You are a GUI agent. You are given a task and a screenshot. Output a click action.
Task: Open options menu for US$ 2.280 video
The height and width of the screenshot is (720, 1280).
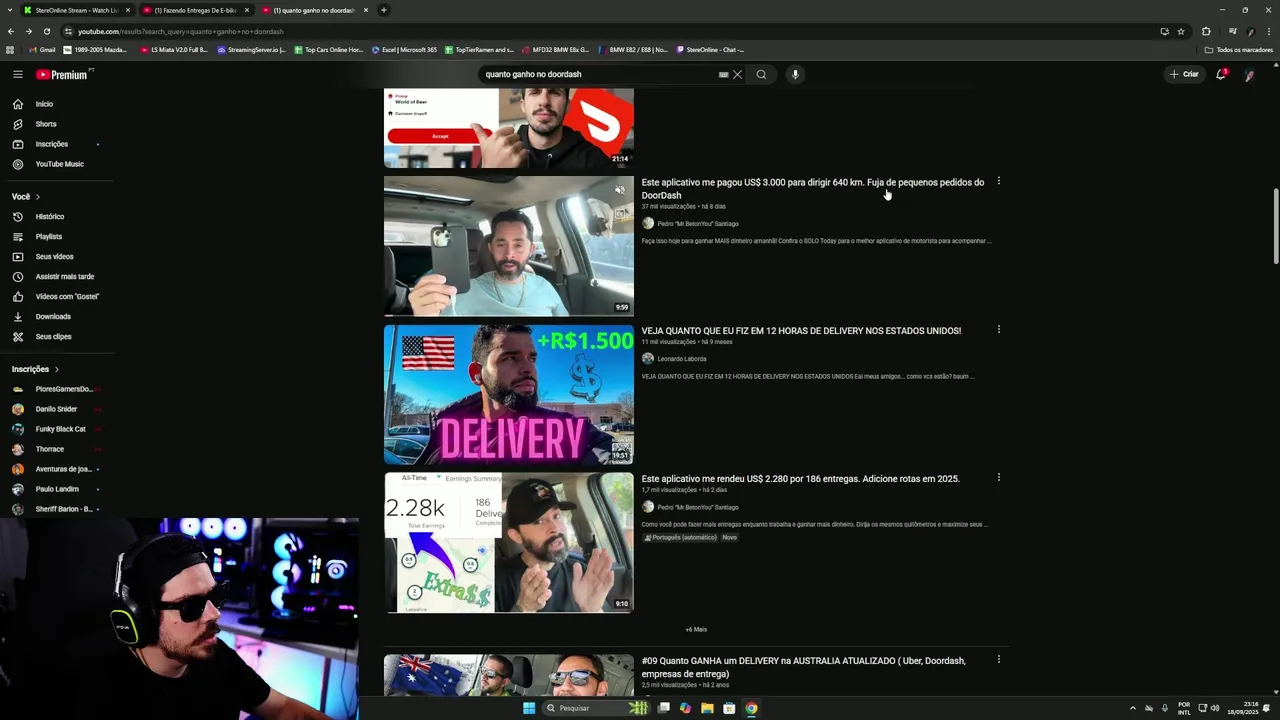(x=998, y=477)
